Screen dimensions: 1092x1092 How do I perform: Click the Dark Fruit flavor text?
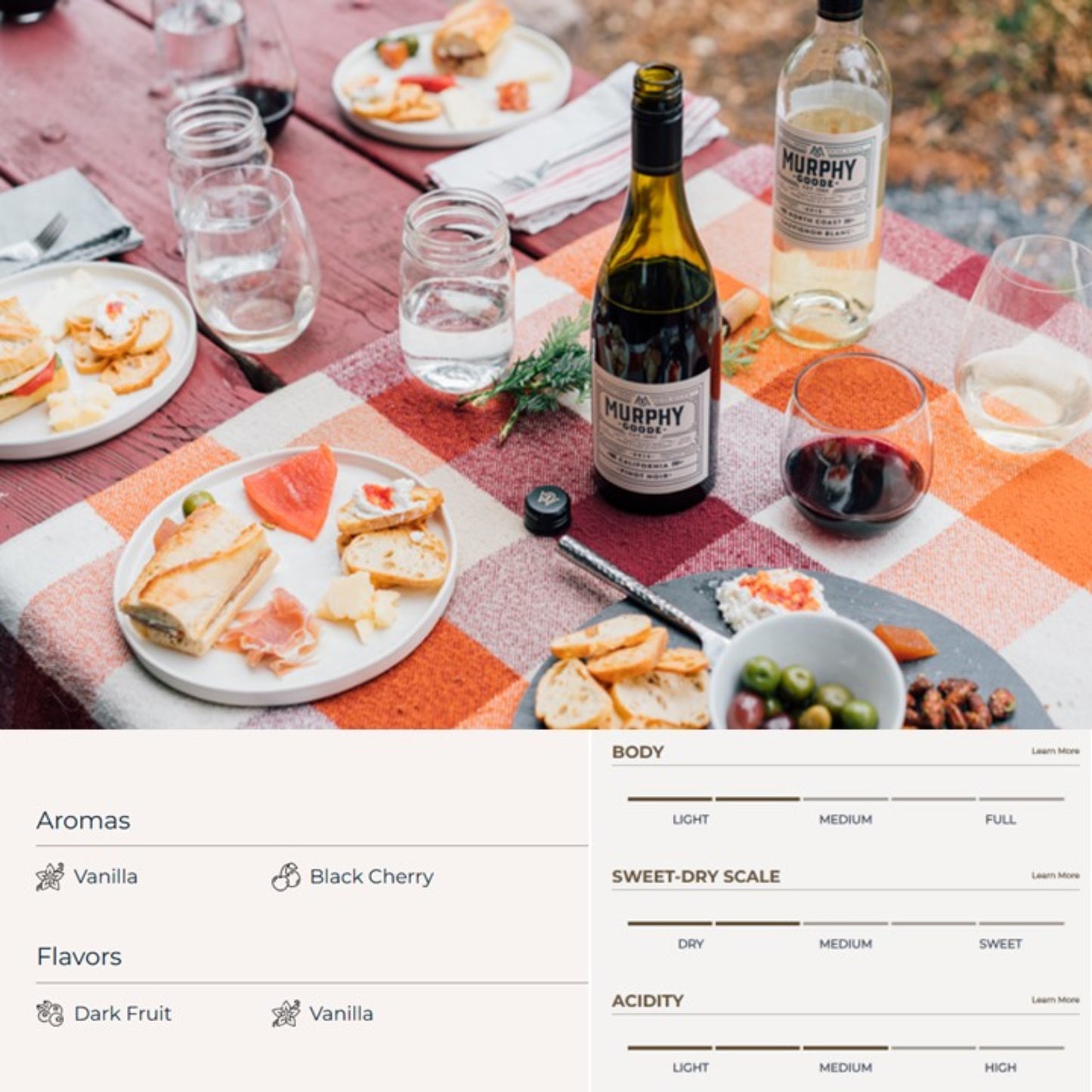(123, 1013)
